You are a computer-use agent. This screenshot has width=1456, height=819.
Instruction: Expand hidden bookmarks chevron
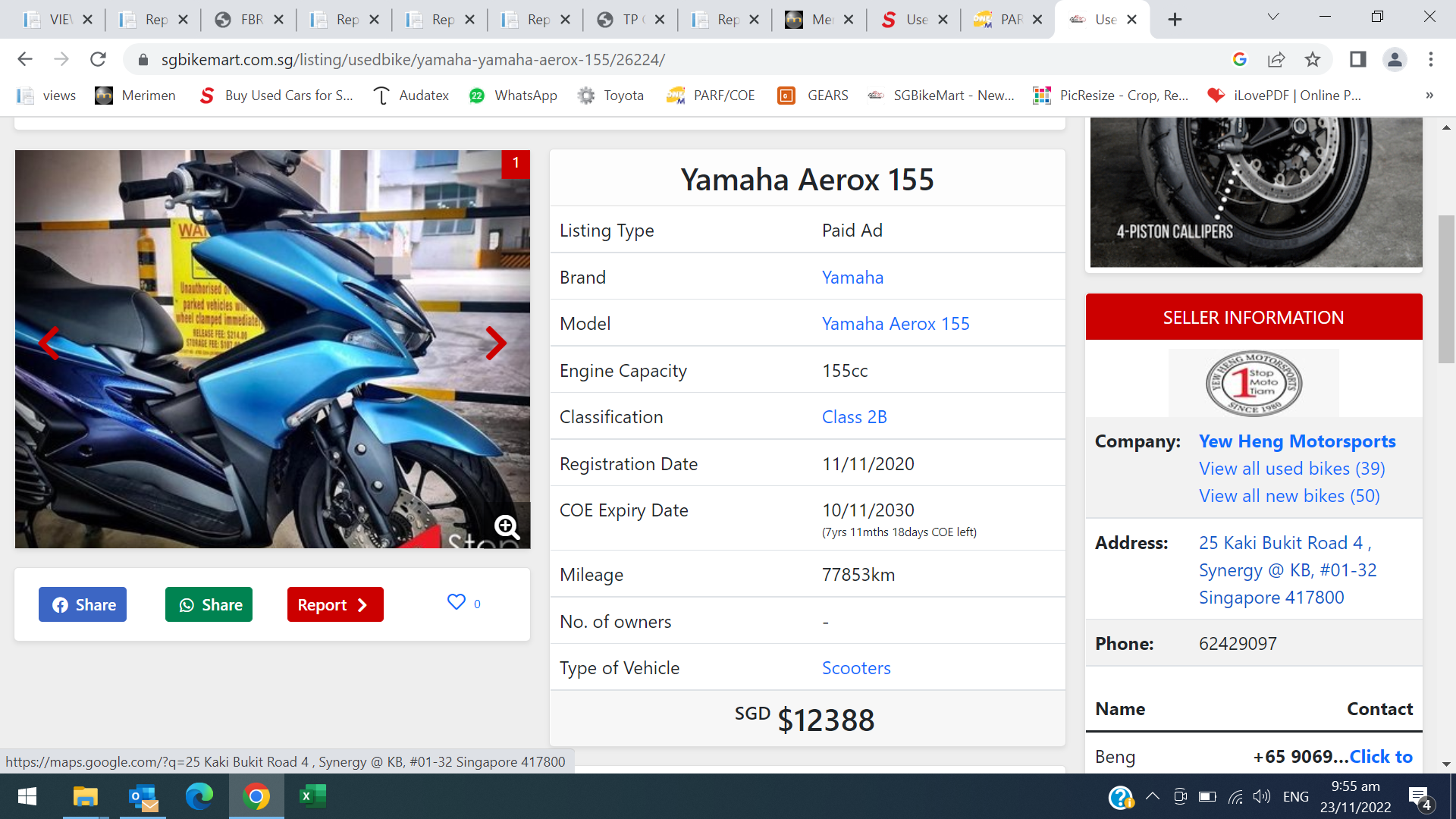click(x=1429, y=96)
